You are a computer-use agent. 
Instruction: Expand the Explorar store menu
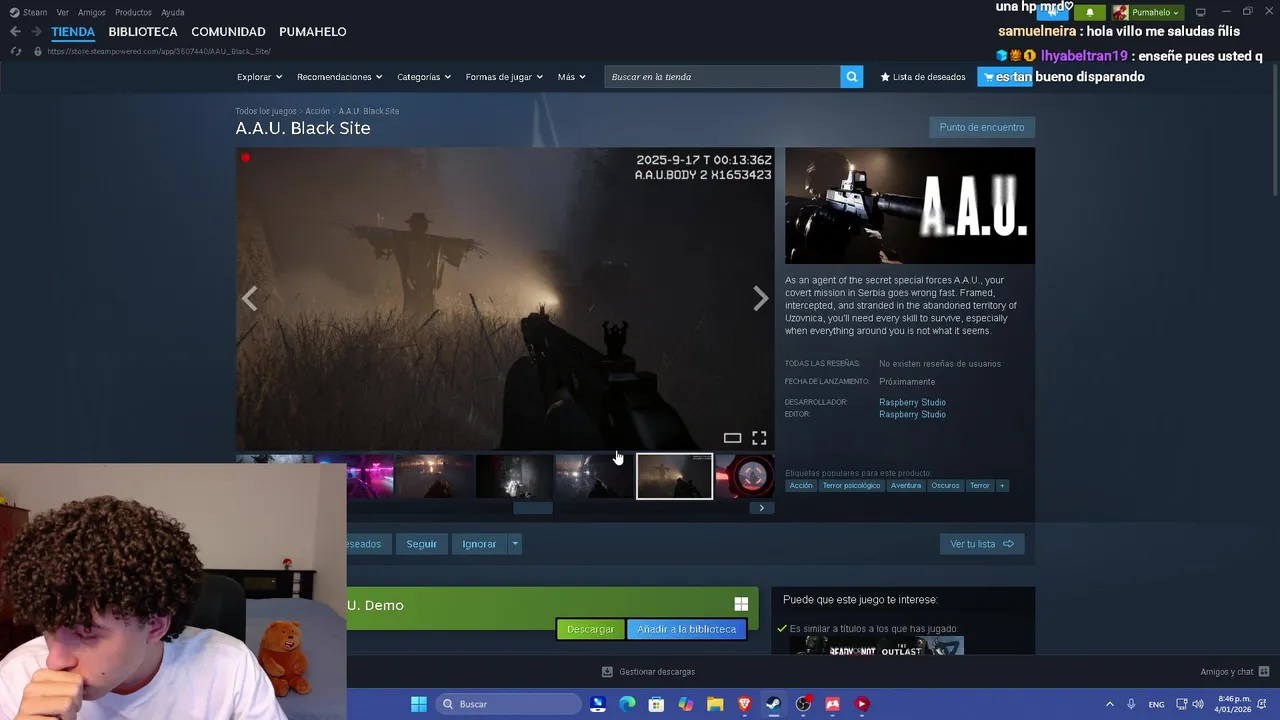(259, 77)
